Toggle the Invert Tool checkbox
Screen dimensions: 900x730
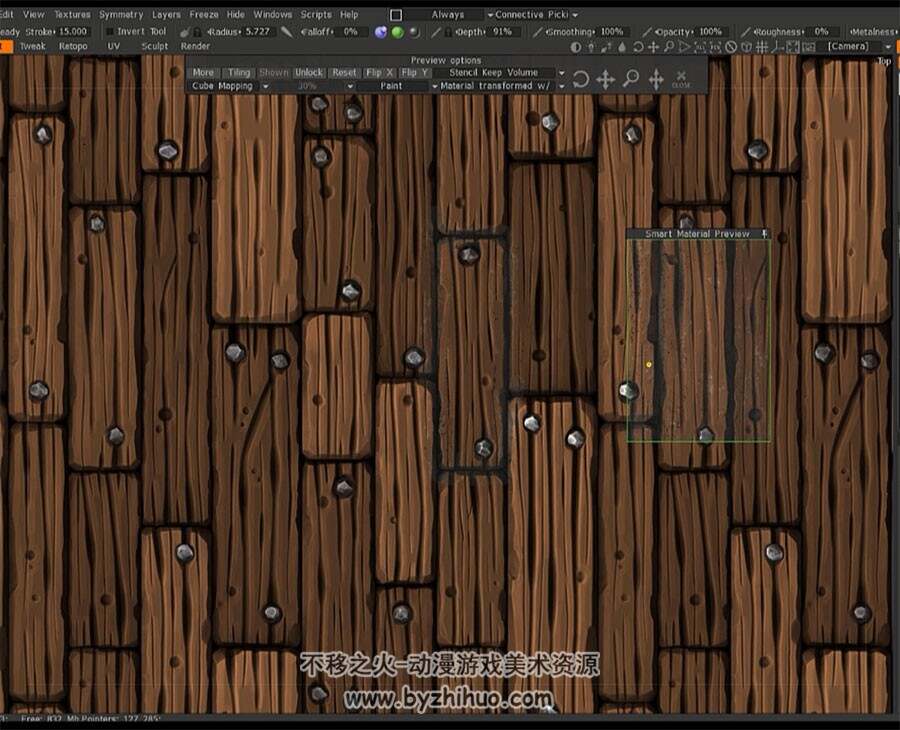tap(110, 32)
